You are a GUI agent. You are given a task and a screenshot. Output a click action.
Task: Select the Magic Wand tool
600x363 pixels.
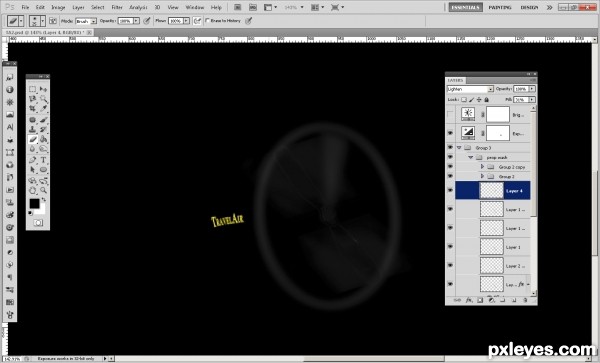click(43, 99)
